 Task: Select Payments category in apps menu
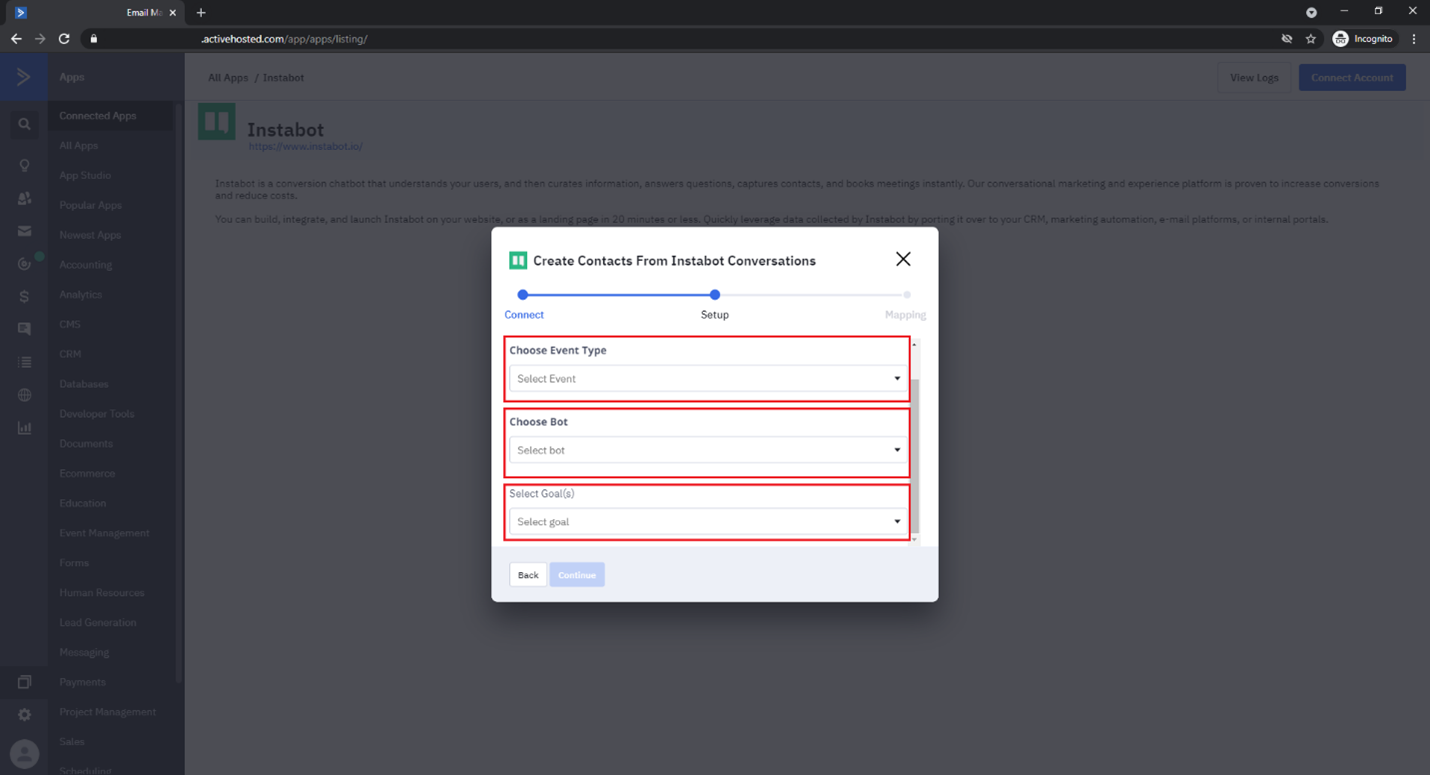82,682
